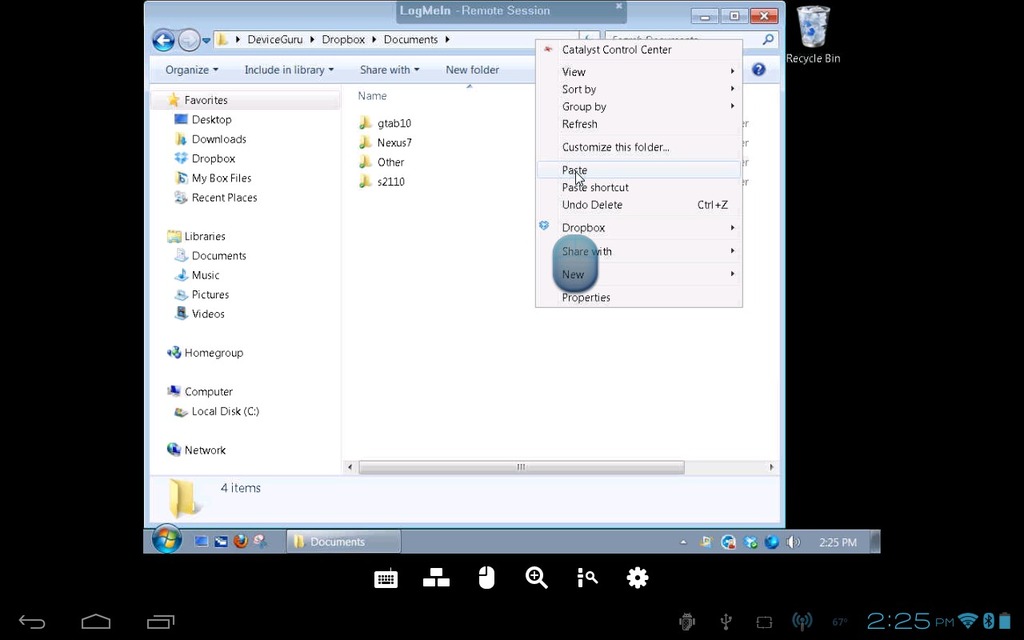The height and width of the screenshot is (640, 1024).
Task: Choose Undo Delete in the context menu
Action: click(x=639, y=204)
